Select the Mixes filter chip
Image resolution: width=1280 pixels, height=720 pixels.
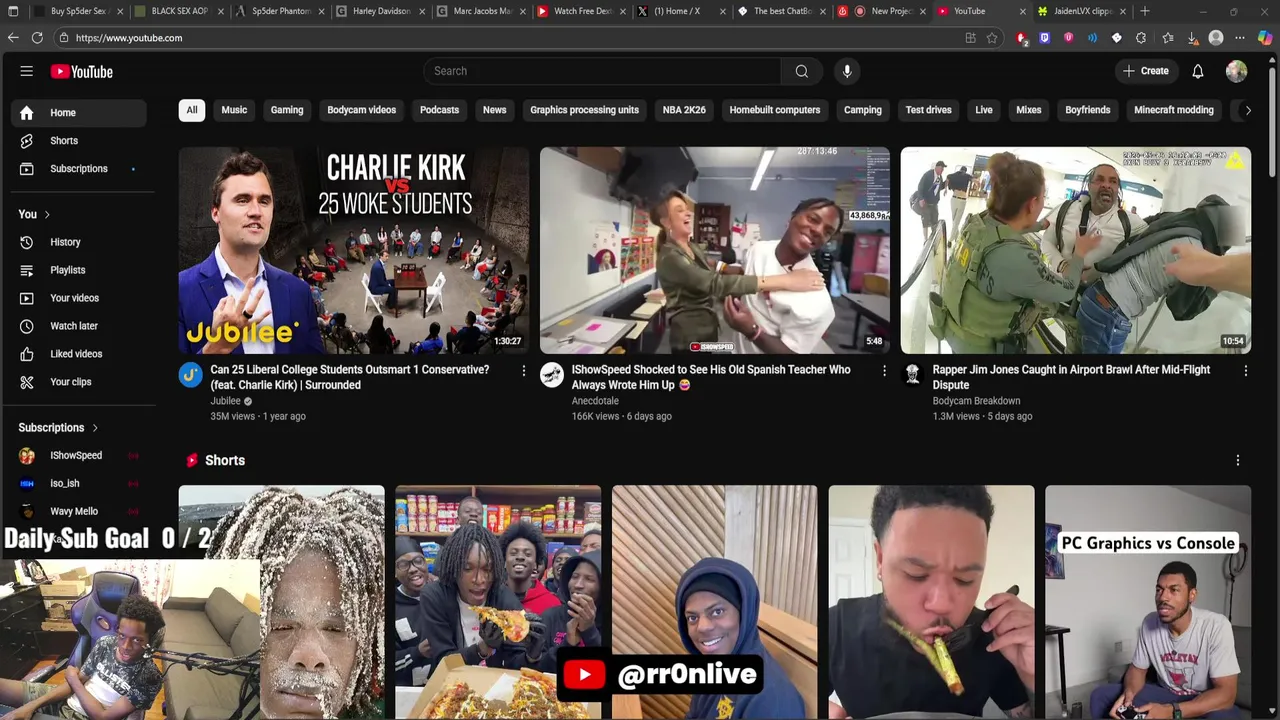[1029, 110]
